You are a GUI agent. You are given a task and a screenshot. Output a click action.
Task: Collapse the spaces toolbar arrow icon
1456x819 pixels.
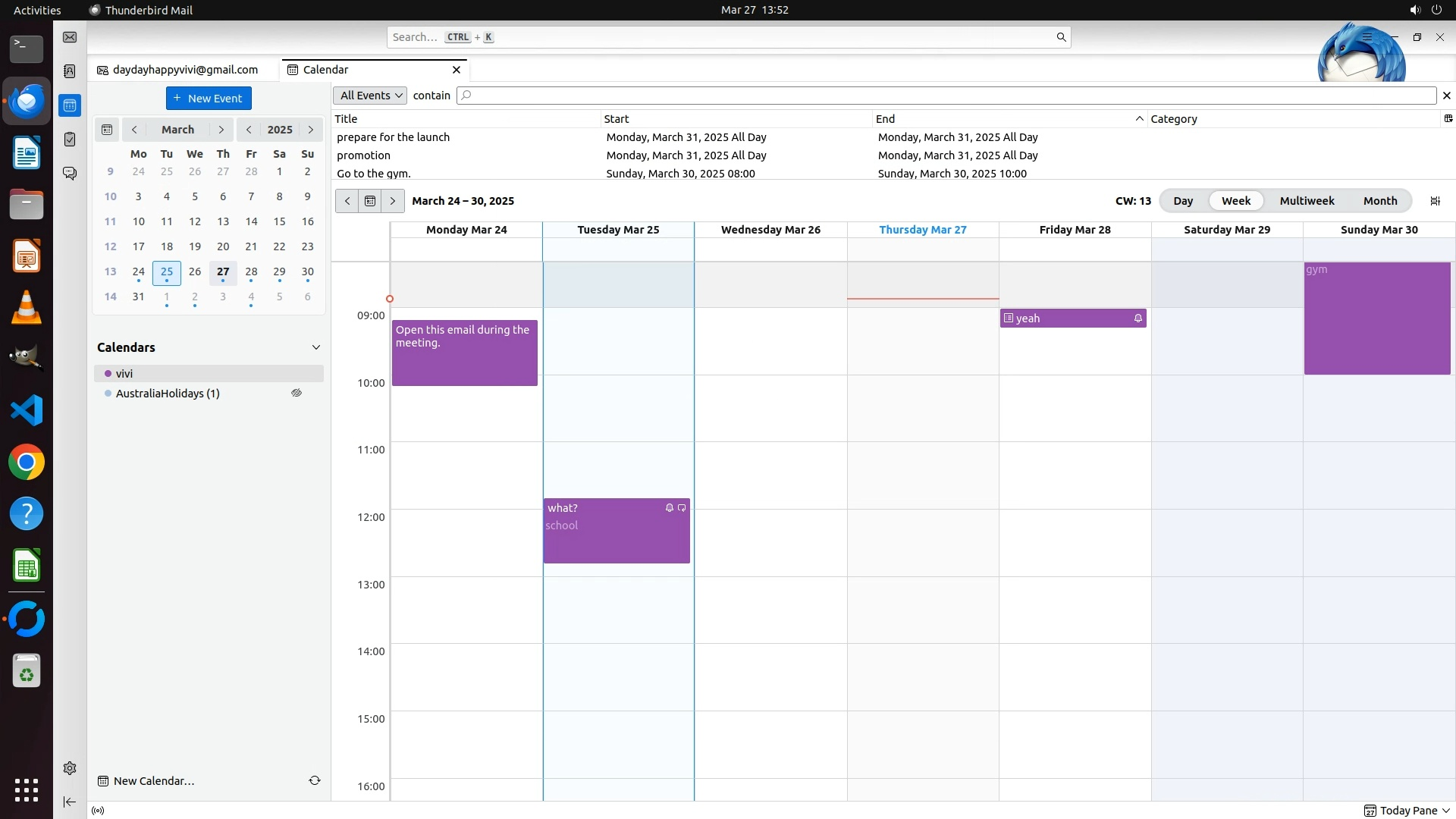tap(70, 802)
